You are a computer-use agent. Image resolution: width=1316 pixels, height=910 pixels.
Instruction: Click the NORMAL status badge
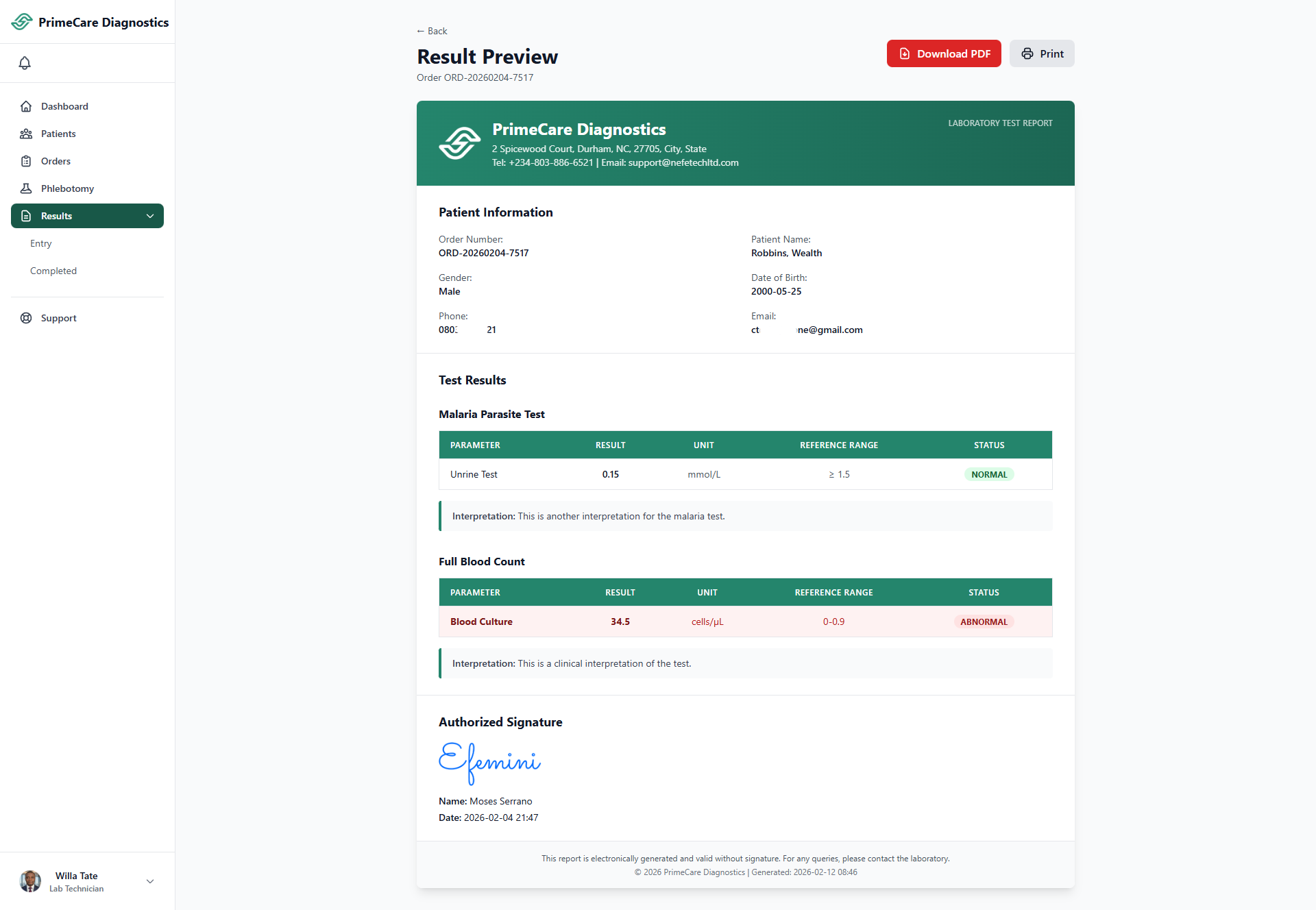(988, 474)
